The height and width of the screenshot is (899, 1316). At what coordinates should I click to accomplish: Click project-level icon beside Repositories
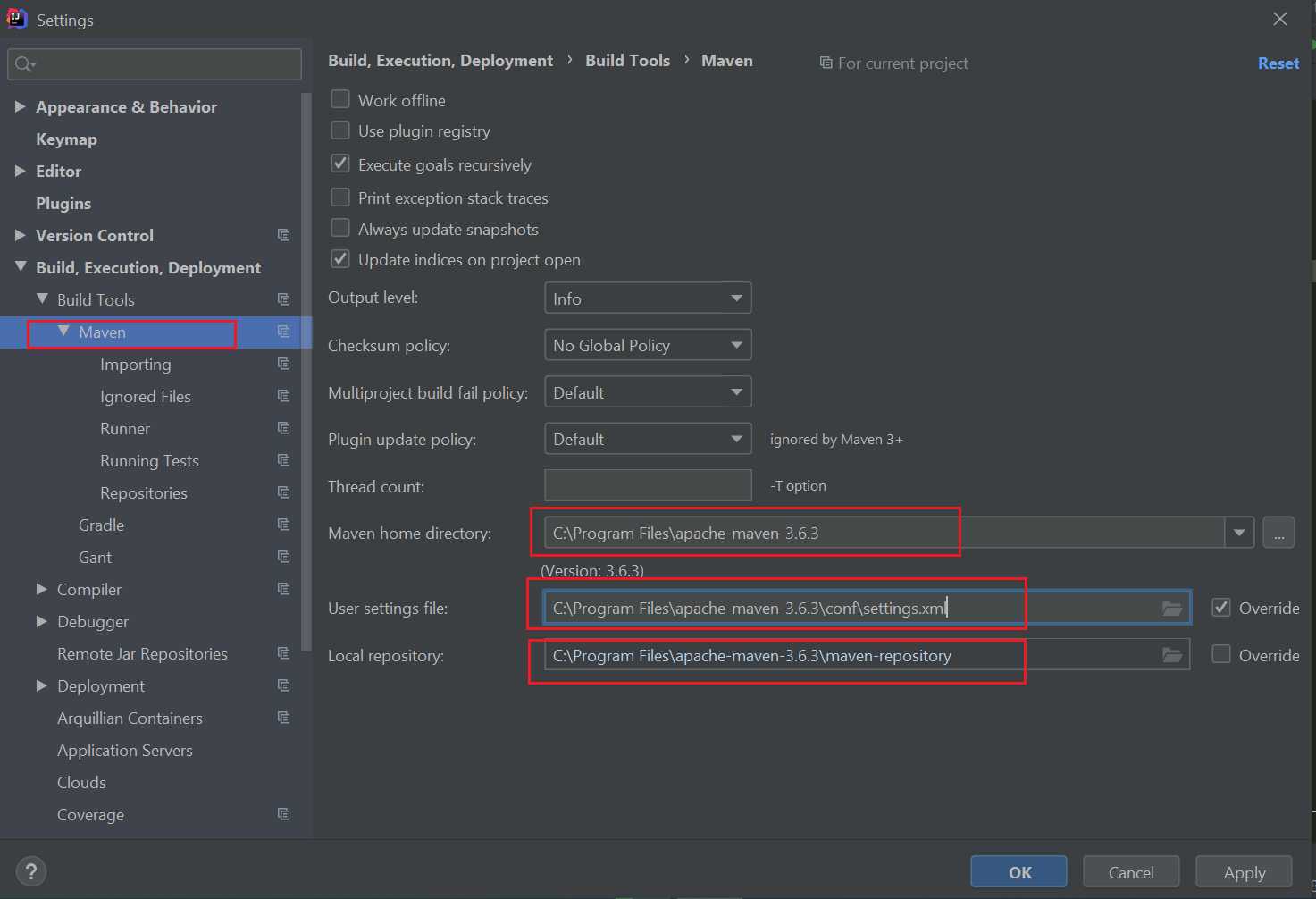click(284, 492)
